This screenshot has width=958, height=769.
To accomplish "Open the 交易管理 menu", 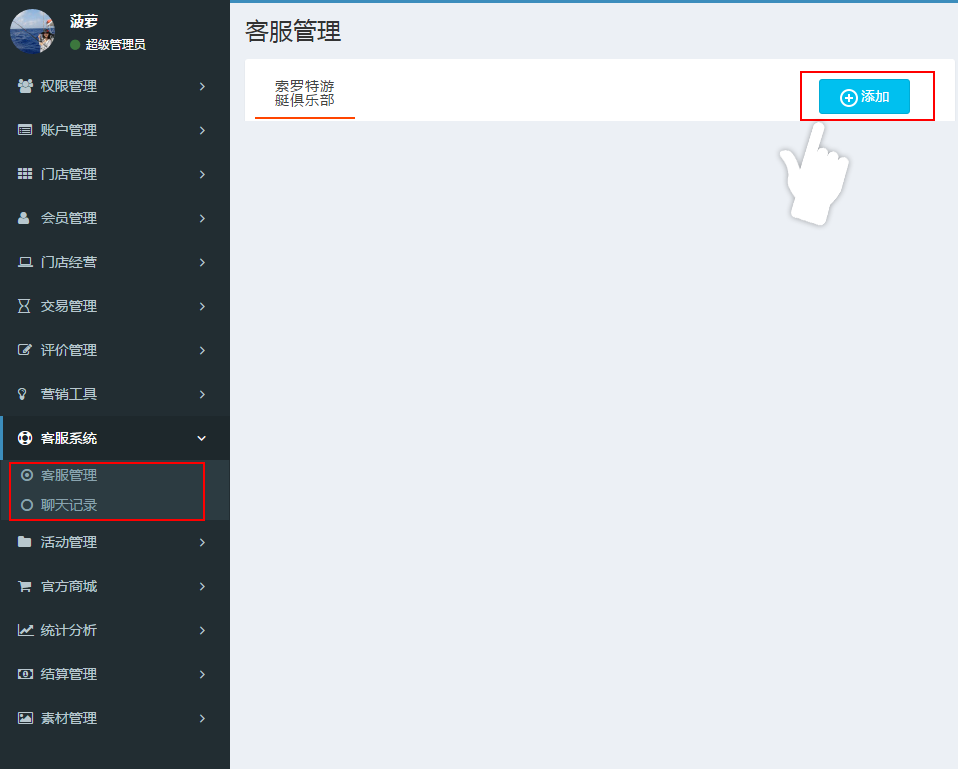I will 115,306.
